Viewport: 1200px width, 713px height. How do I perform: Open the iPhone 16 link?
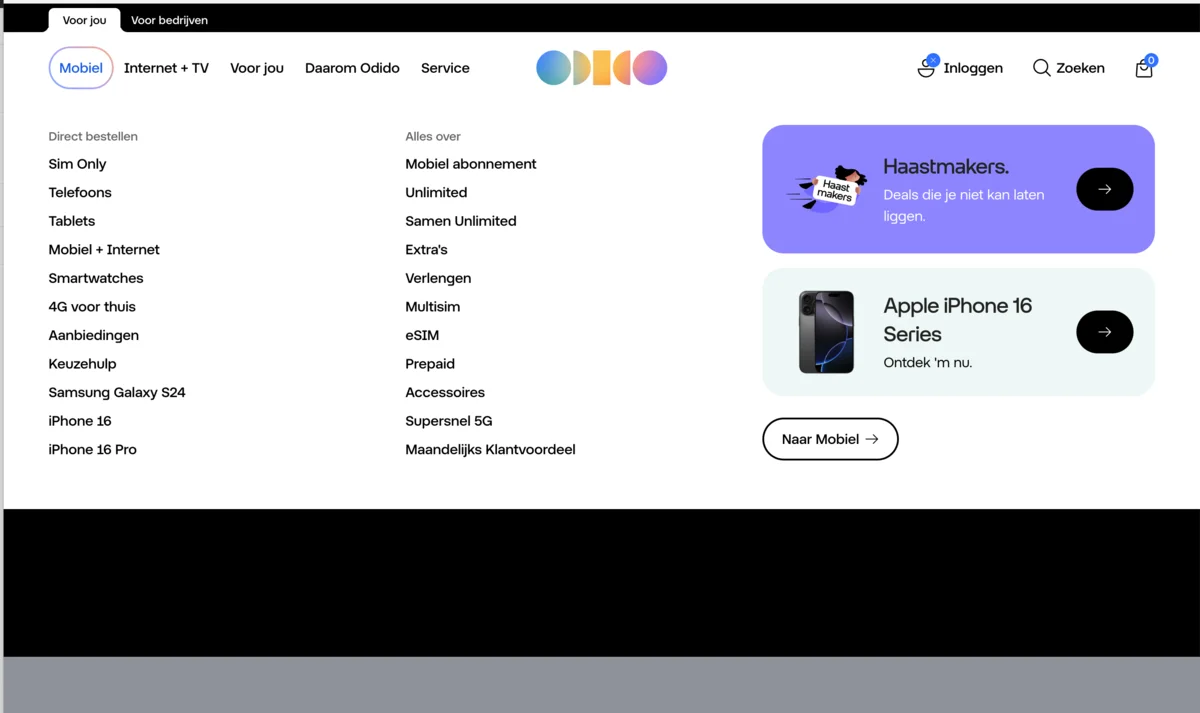(80, 421)
